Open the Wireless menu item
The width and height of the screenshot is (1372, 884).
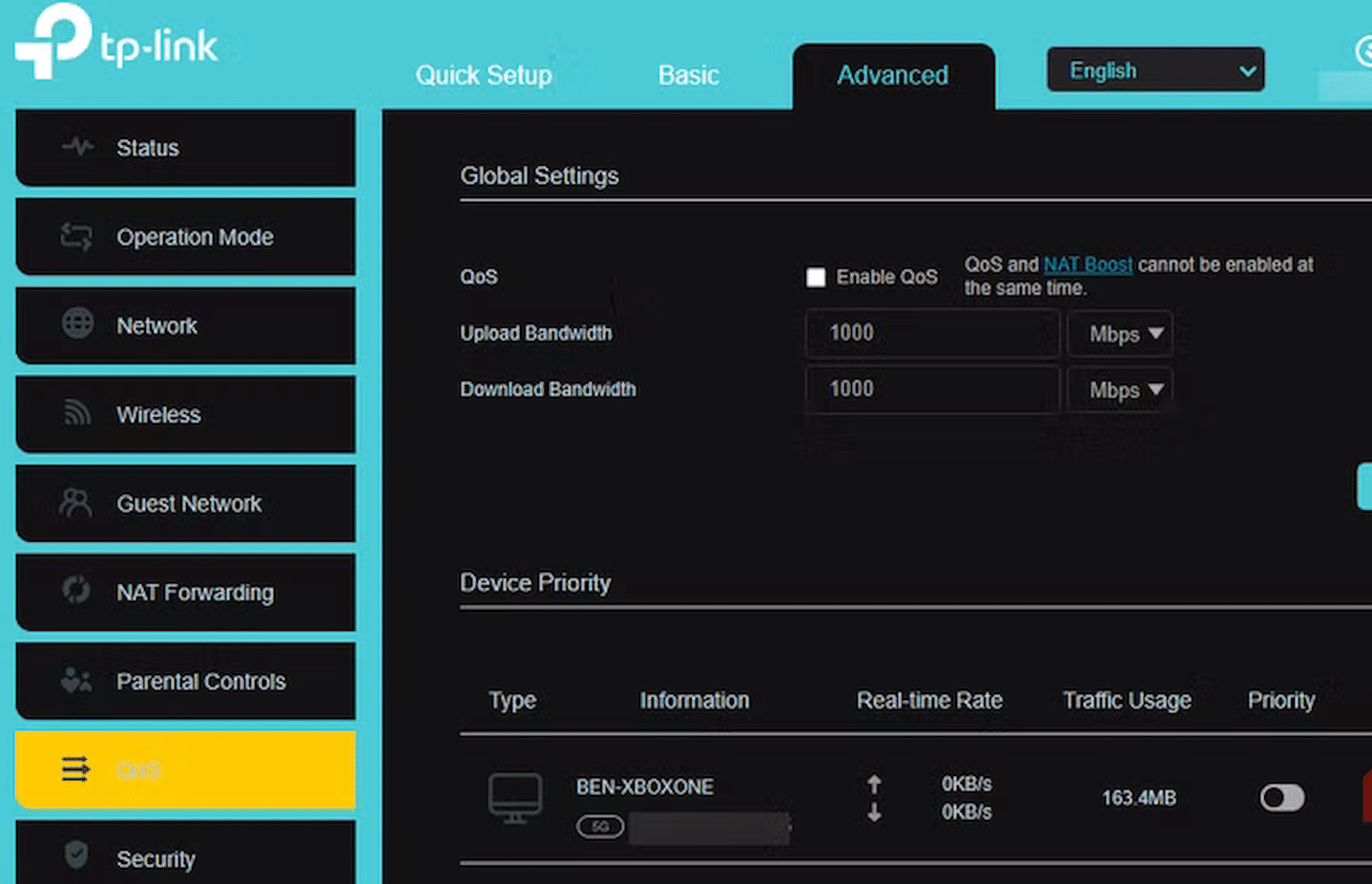pos(185,414)
